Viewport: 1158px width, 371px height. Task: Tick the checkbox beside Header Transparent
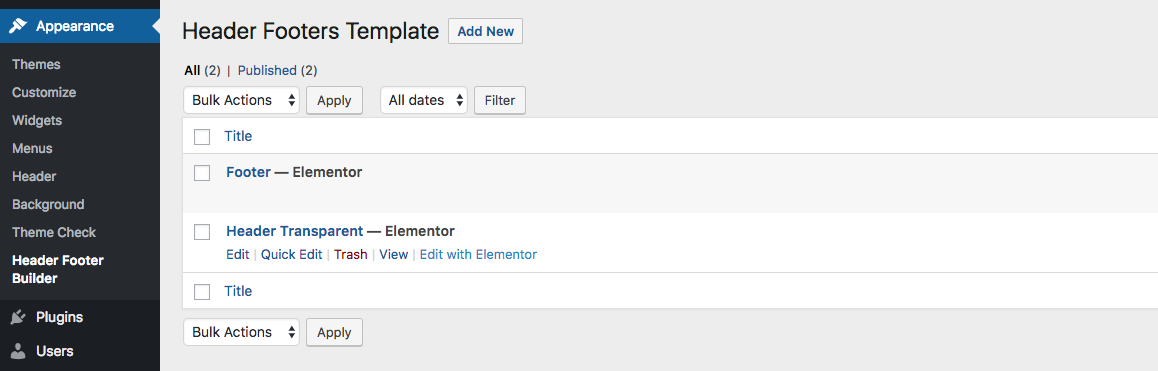tap(202, 231)
